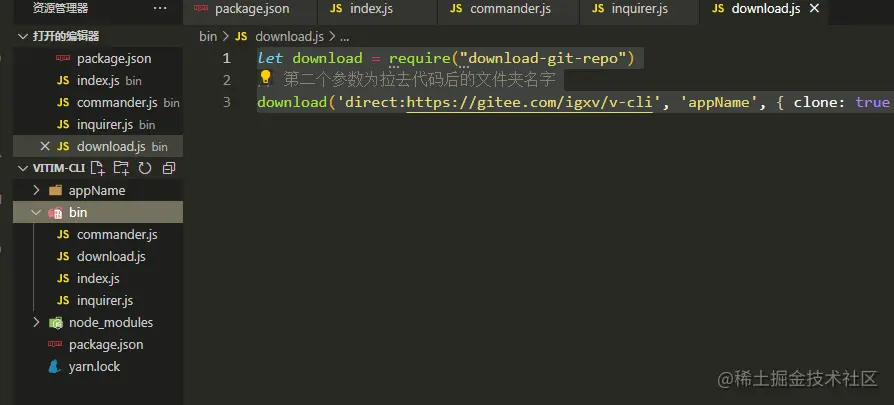Click the New Folder icon in VITIM-CLI header
Viewport: 894px width, 405px height.
[x=121, y=168]
